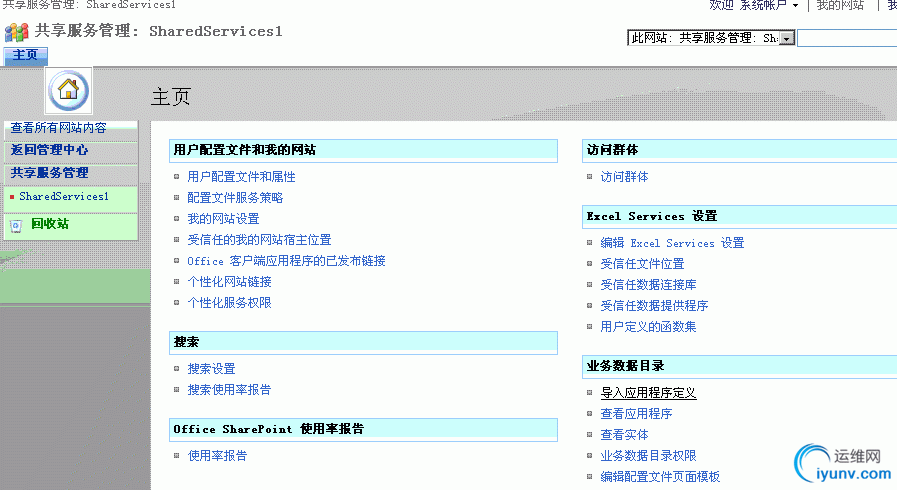Open 配置文件服务策略
Image resolution: width=897 pixels, height=490 pixels.
pos(235,198)
